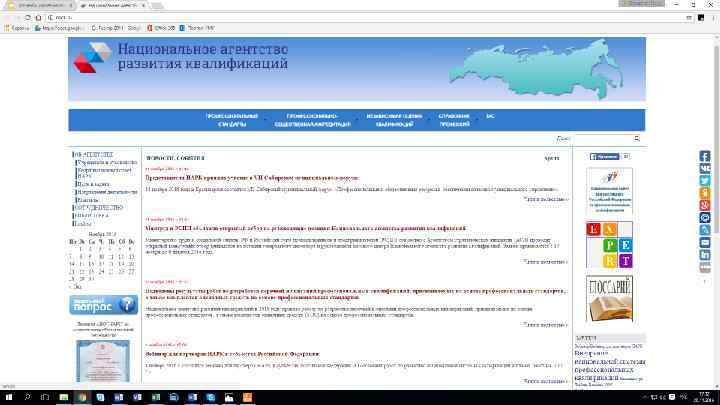Open 'ОБ АГЕНТСТВЕ' sidebar section
The image size is (720, 405).
(x=93, y=154)
